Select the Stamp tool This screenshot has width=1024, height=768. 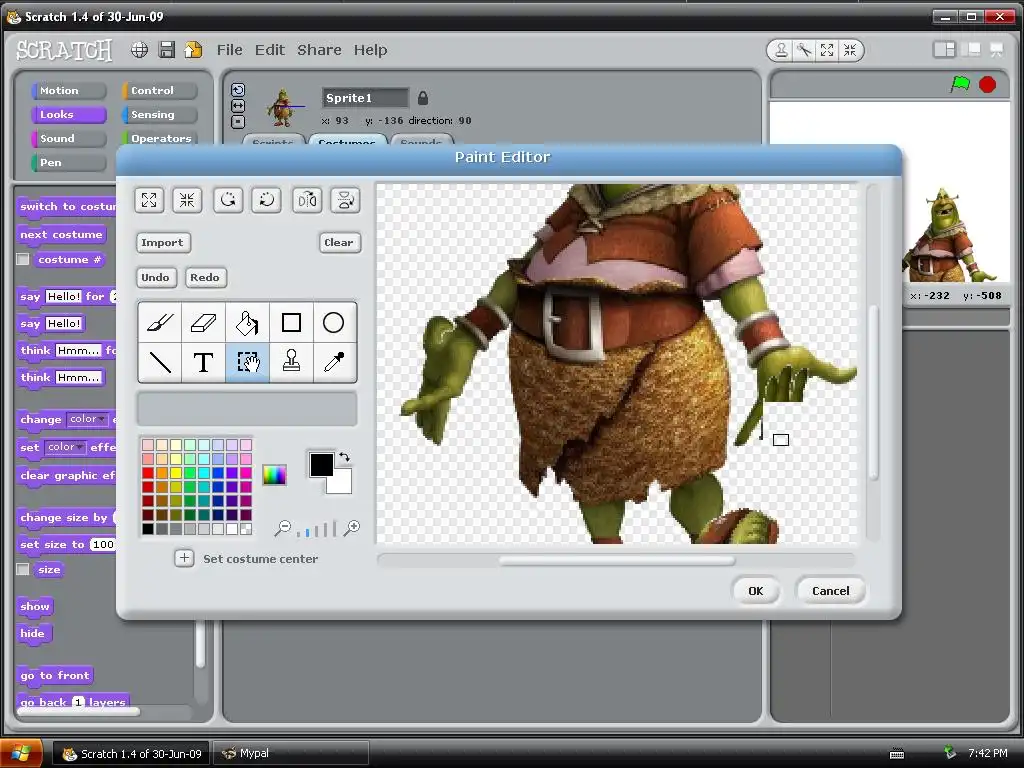pos(291,362)
